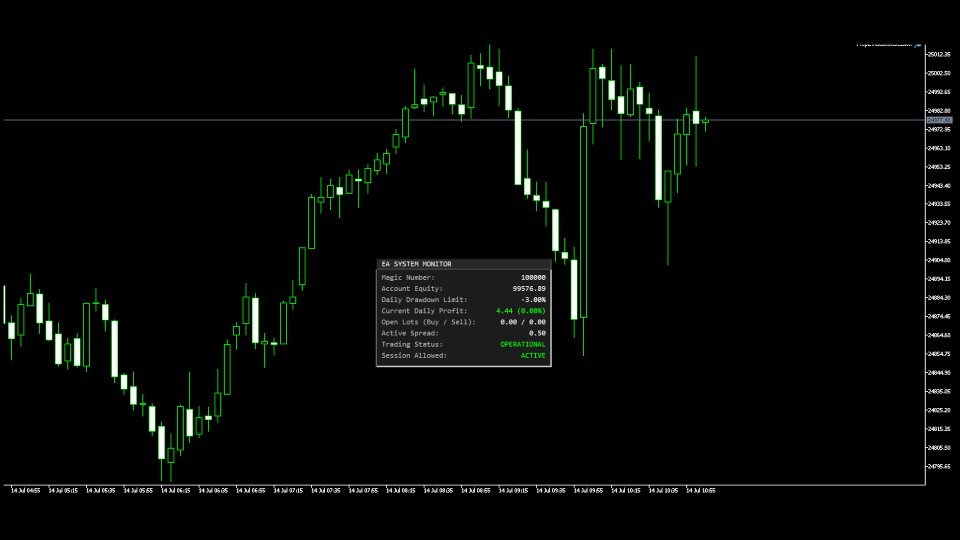Click the ACTIVE session status
The image size is (960, 540).
[533, 355]
